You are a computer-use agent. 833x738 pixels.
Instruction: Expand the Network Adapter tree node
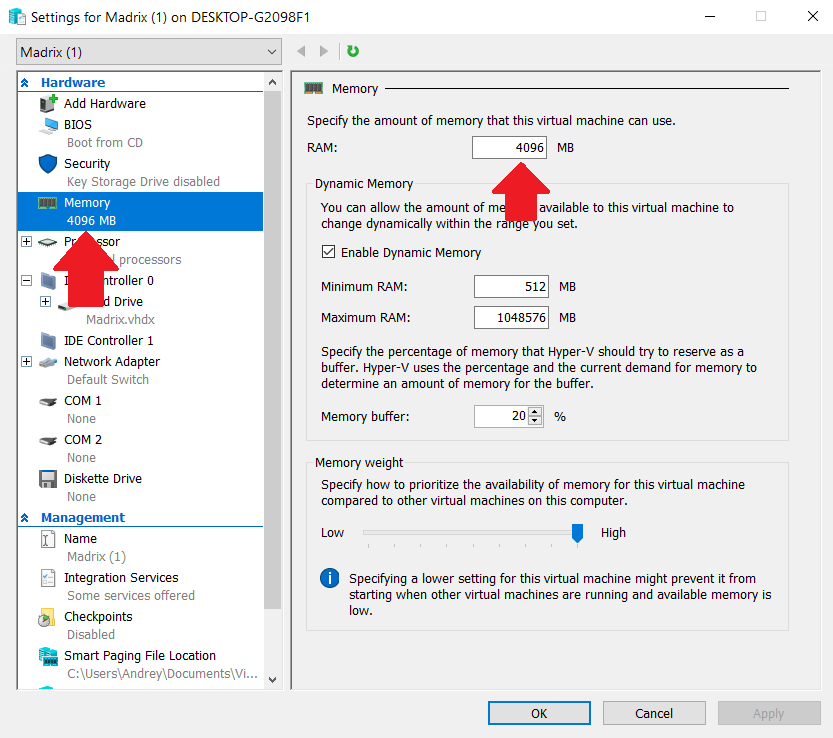26,362
